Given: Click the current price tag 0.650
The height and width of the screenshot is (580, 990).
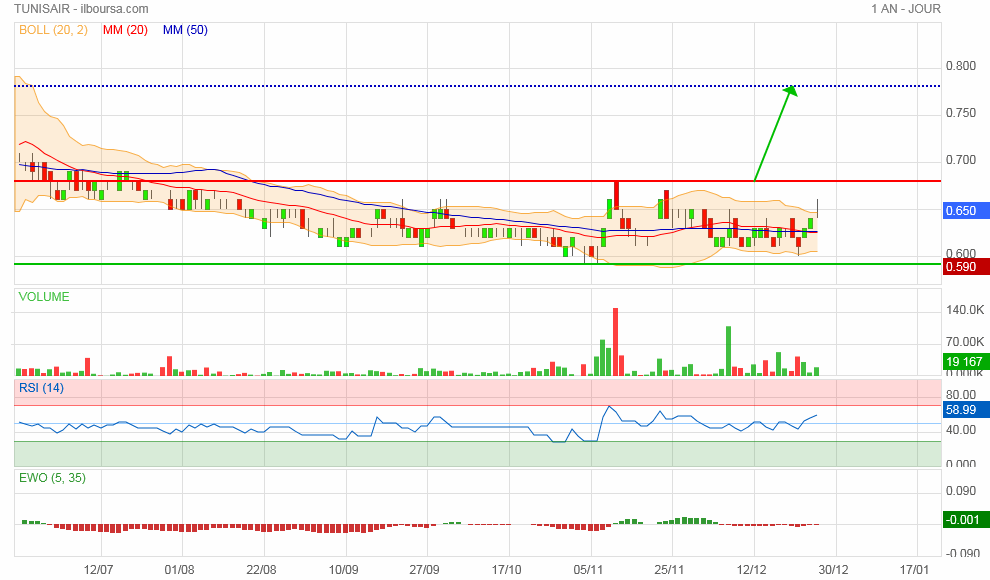Looking at the screenshot, I should tap(965, 211).
